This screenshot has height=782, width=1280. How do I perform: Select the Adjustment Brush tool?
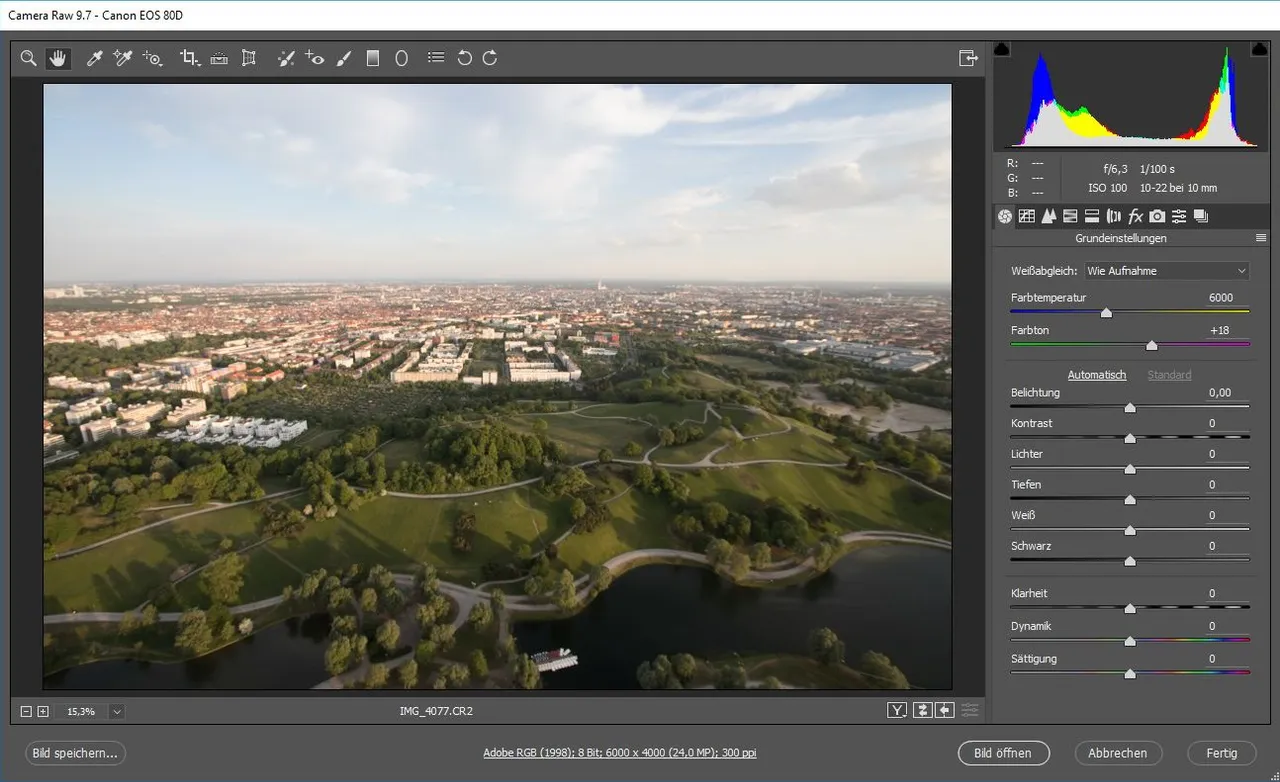tap(344, 58)
